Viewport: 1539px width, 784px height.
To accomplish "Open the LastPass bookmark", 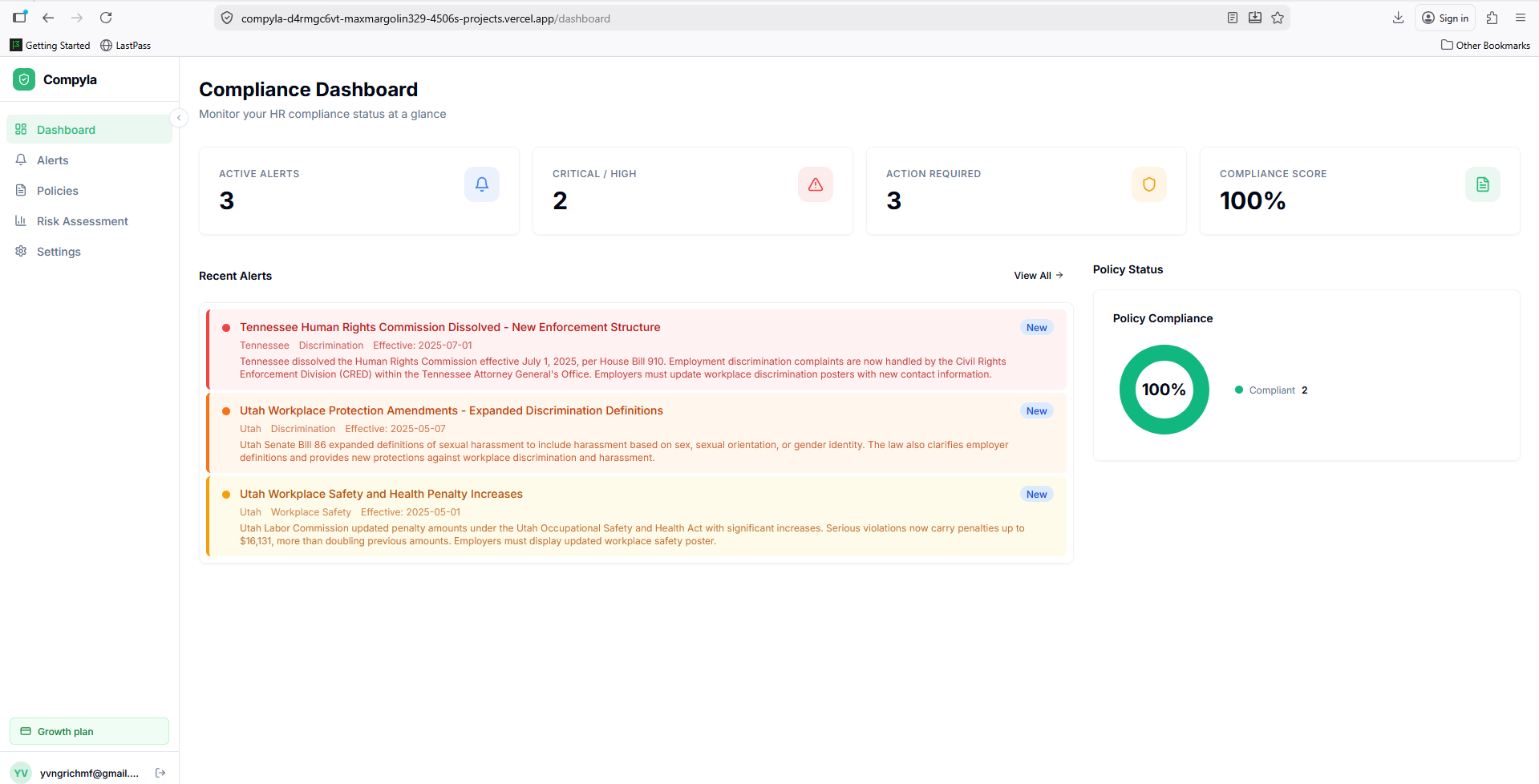I will point(126,46).
